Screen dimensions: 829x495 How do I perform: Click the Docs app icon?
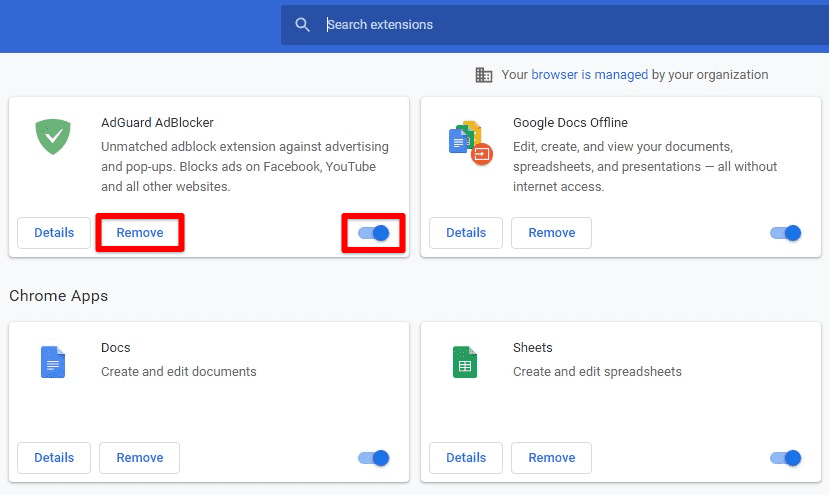pos(53,362)
